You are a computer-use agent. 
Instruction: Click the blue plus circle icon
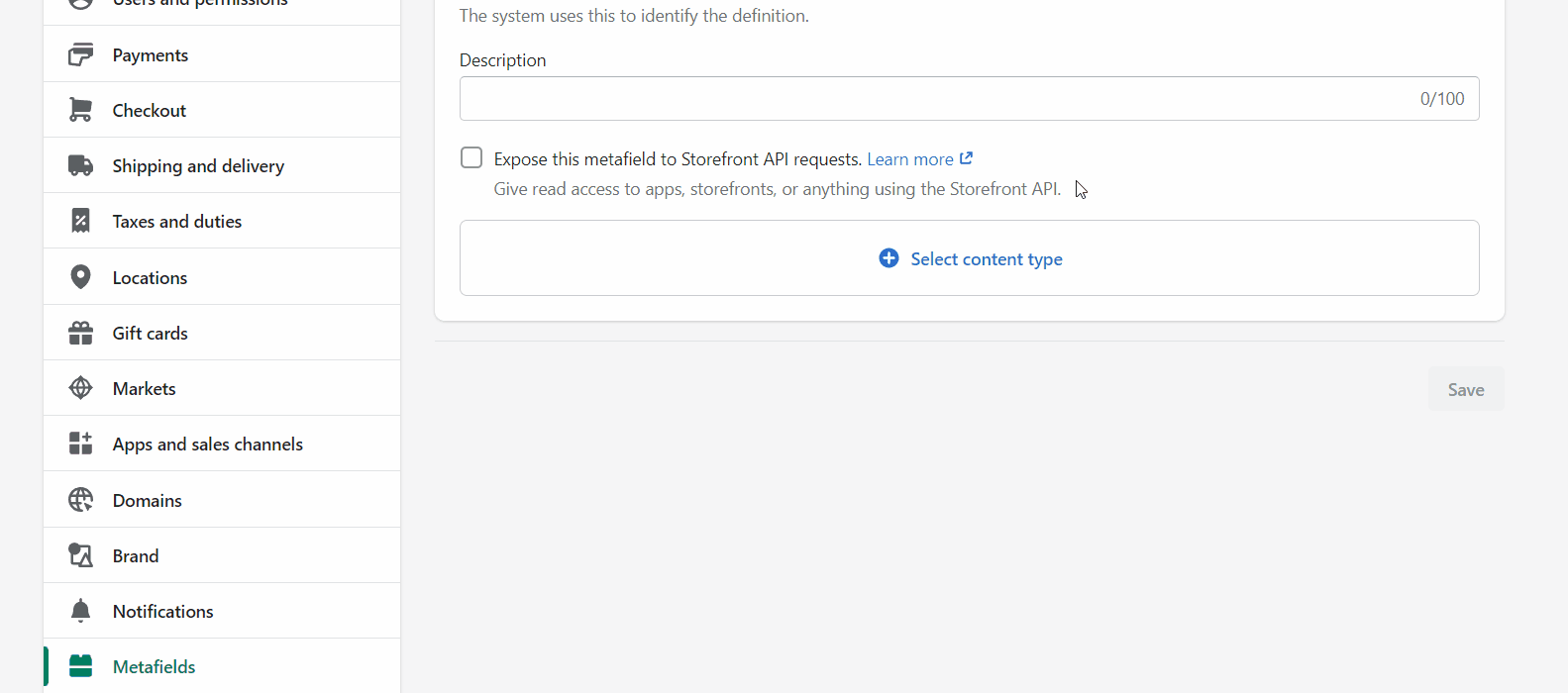[x=889, y=258]
